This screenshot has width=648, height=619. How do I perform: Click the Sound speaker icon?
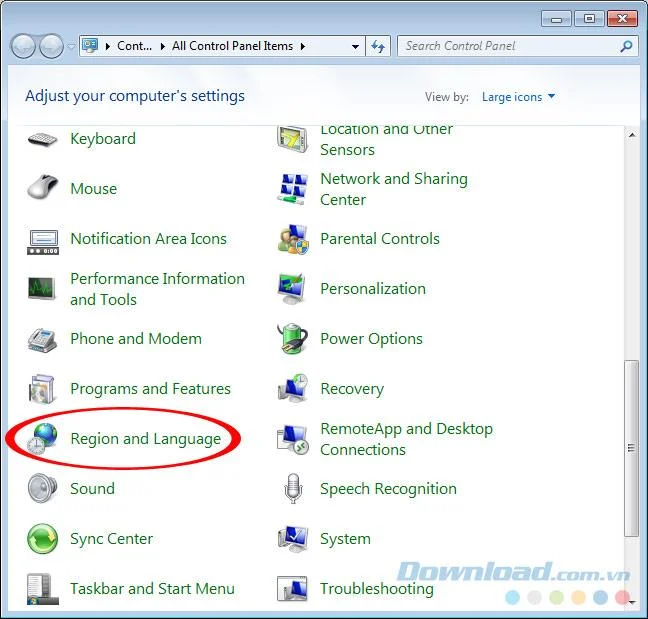pos(42,488)
